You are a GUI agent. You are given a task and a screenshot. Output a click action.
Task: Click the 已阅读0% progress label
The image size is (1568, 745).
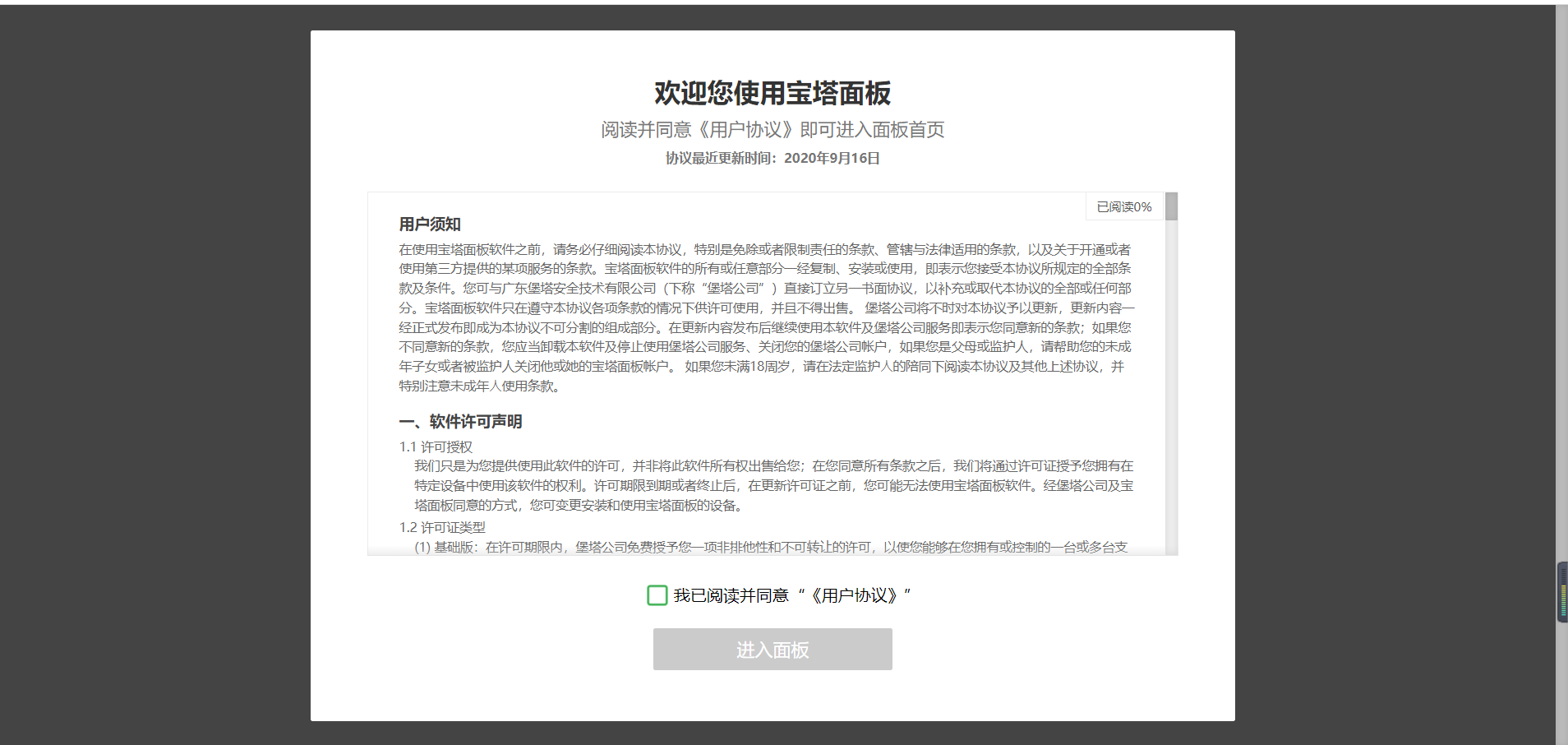pos(1124,206)
